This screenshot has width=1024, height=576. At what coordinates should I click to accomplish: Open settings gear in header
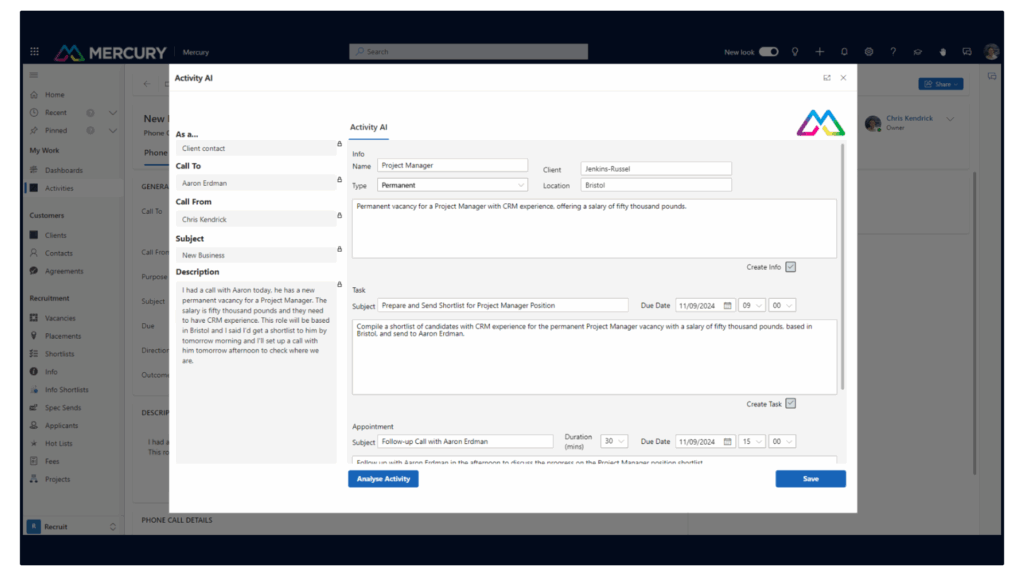click(869, 52)
